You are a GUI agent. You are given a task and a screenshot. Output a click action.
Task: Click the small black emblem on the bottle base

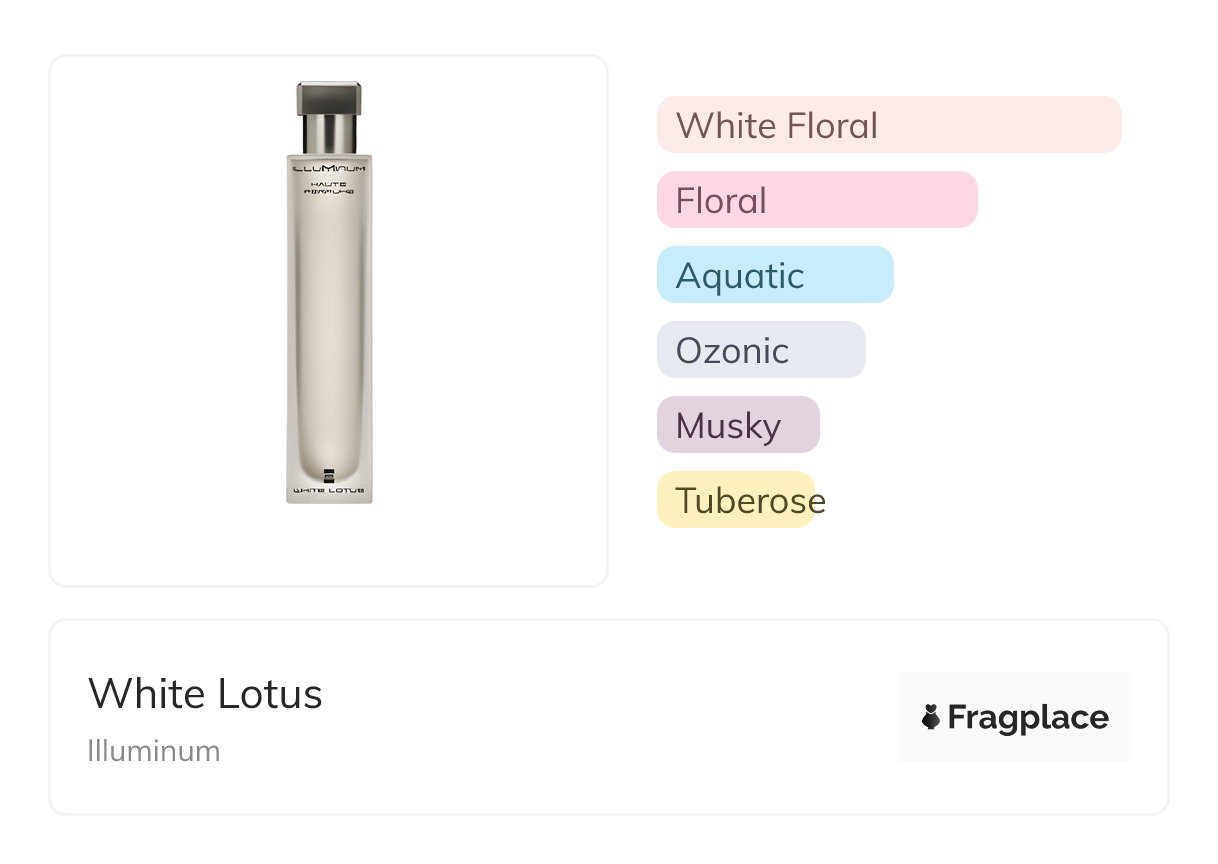tap(329, 475)
